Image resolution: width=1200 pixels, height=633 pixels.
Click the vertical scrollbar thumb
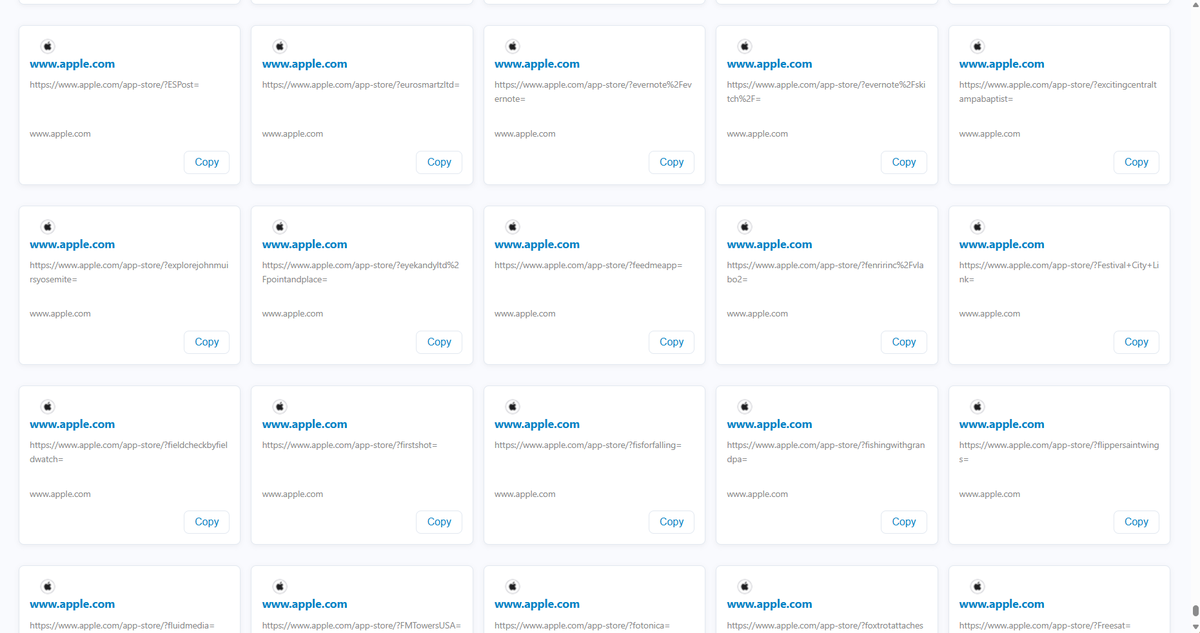click(x=1195, y=610)
